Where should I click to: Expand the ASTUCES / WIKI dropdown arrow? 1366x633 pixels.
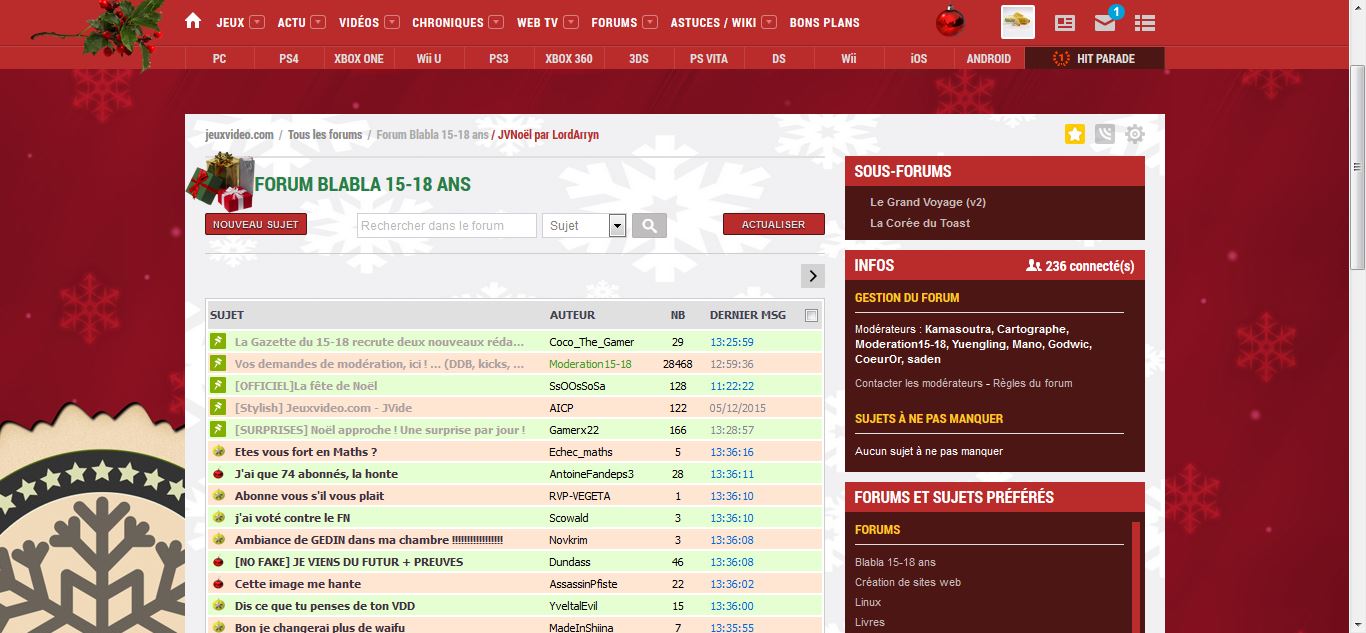[x=769, y=22]
